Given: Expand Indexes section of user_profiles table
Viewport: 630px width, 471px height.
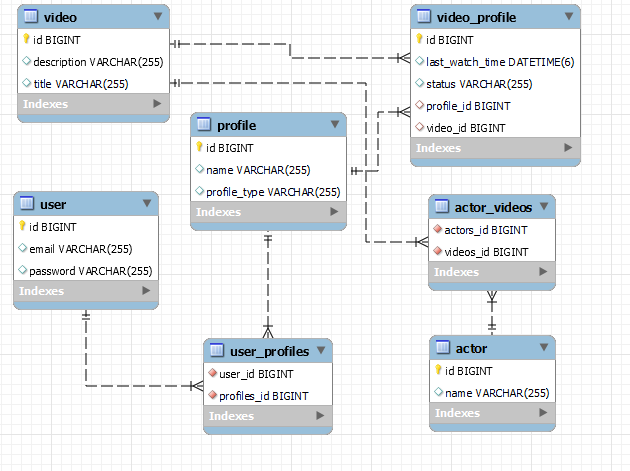Looking at the screenshot, I should [320, 416].
